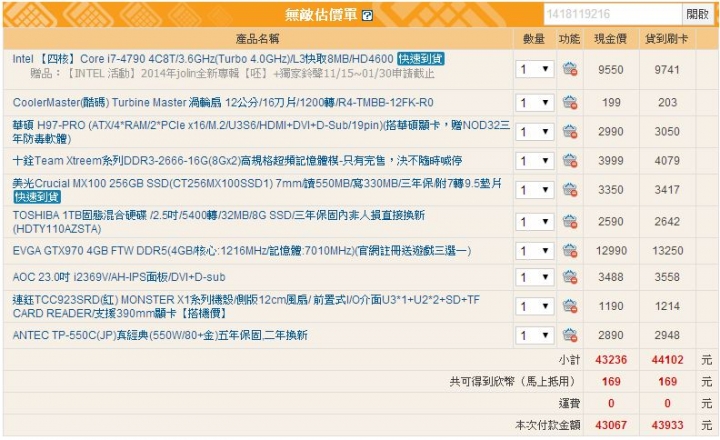Open 十銓 Team Xtreem DDR3-2666 product link
720x440 pixels.
(x=237, y=161)
